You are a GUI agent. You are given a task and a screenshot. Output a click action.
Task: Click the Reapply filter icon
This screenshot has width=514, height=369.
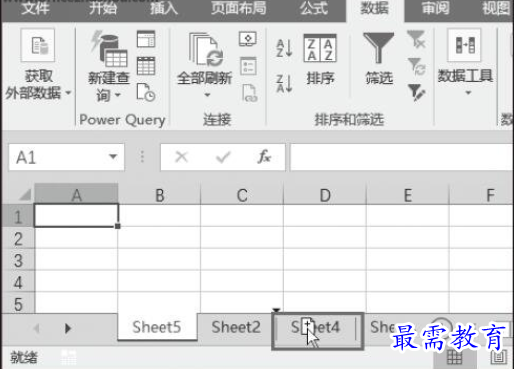tap(416, 66)
